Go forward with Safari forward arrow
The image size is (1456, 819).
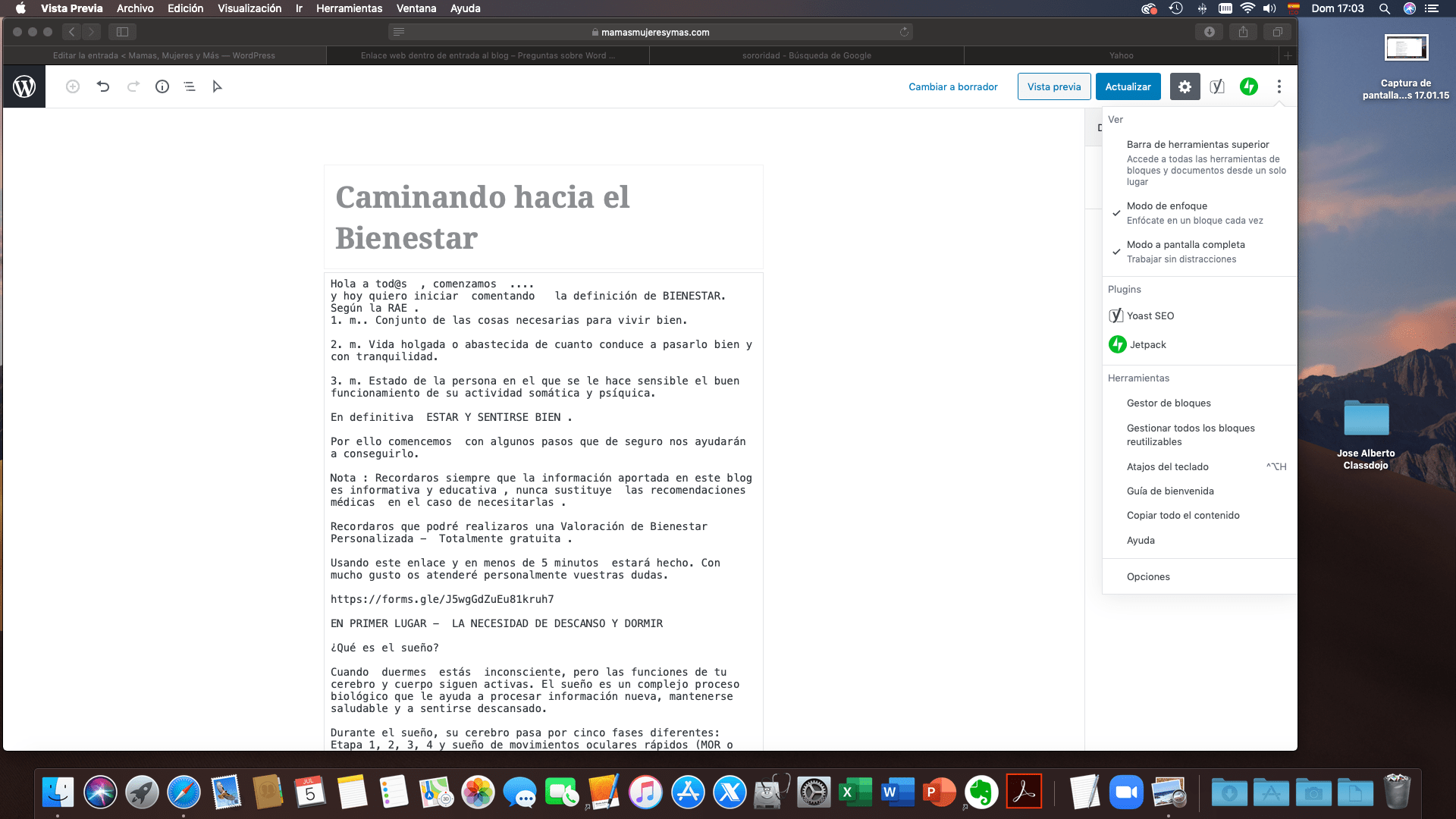pos(91,32)
